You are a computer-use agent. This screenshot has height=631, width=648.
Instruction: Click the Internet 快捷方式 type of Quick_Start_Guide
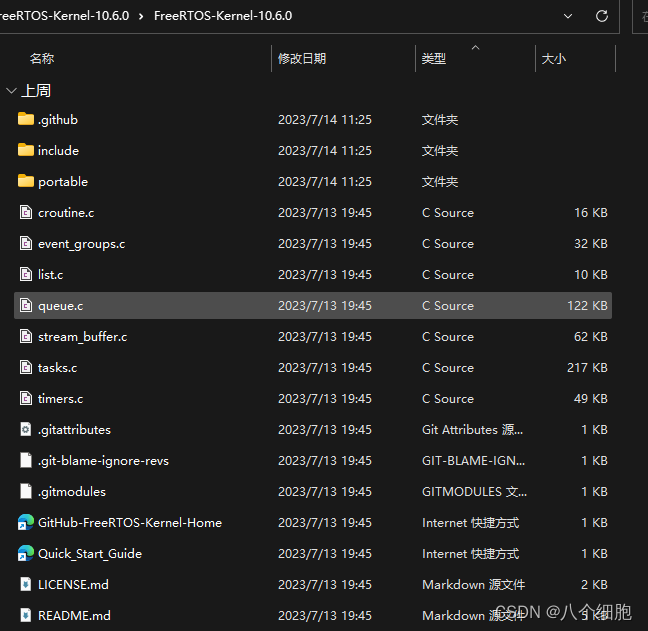(470, 554)
